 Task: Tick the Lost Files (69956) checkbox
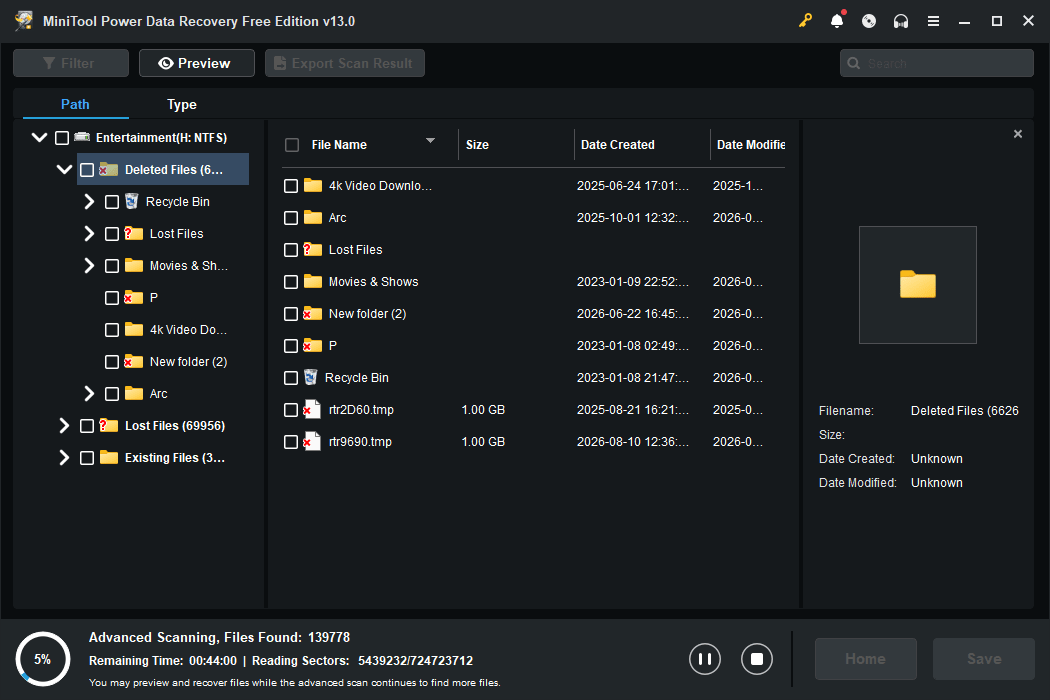tap(87, 426)
